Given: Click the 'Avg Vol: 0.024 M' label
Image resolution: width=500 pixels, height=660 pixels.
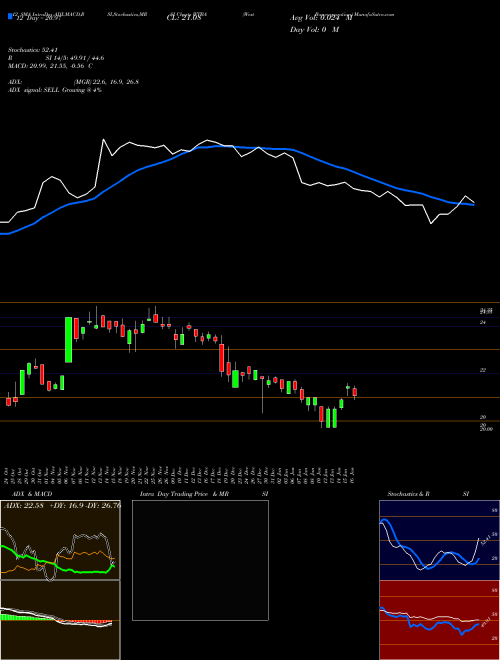Looking at the screenshot, I should coord(321,18).
